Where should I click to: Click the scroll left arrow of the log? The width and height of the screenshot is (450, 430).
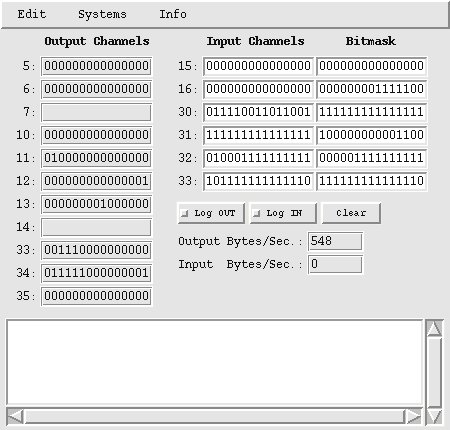click(x=15, y=416)
